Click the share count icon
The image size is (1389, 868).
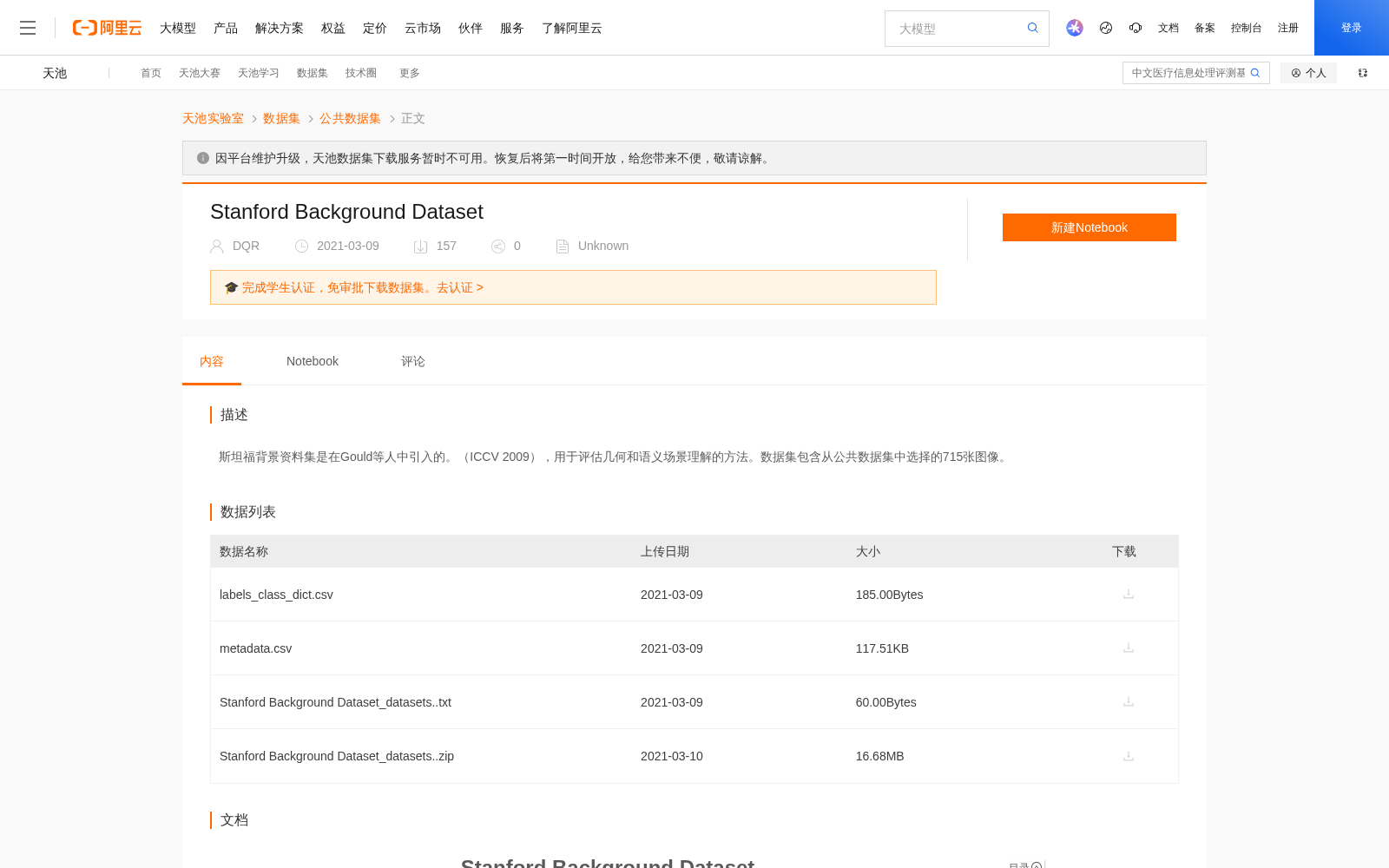(x=498, y=247)
